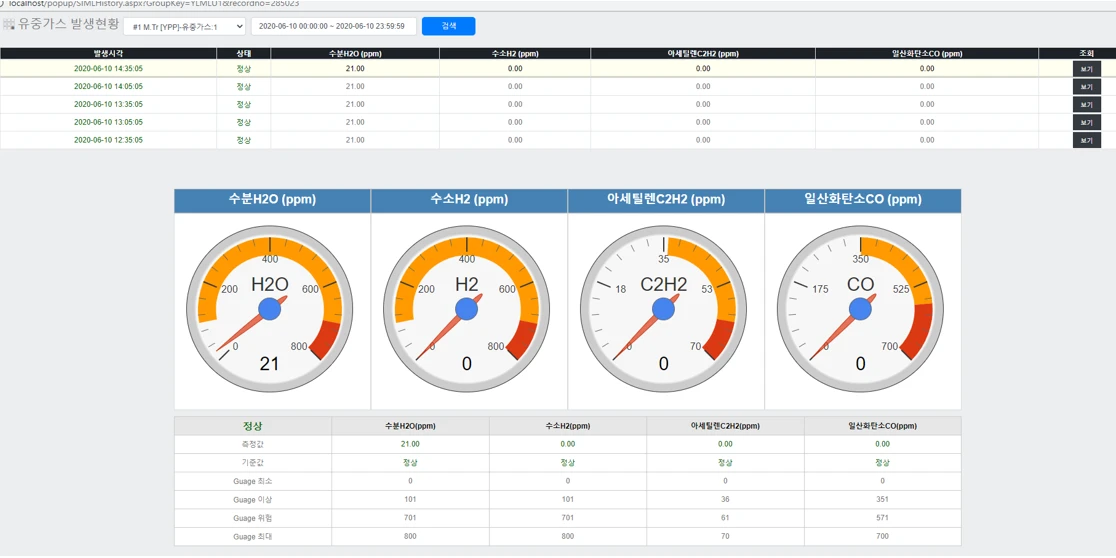
Task: Click the Guage 이상 row label
Action: 253,500
